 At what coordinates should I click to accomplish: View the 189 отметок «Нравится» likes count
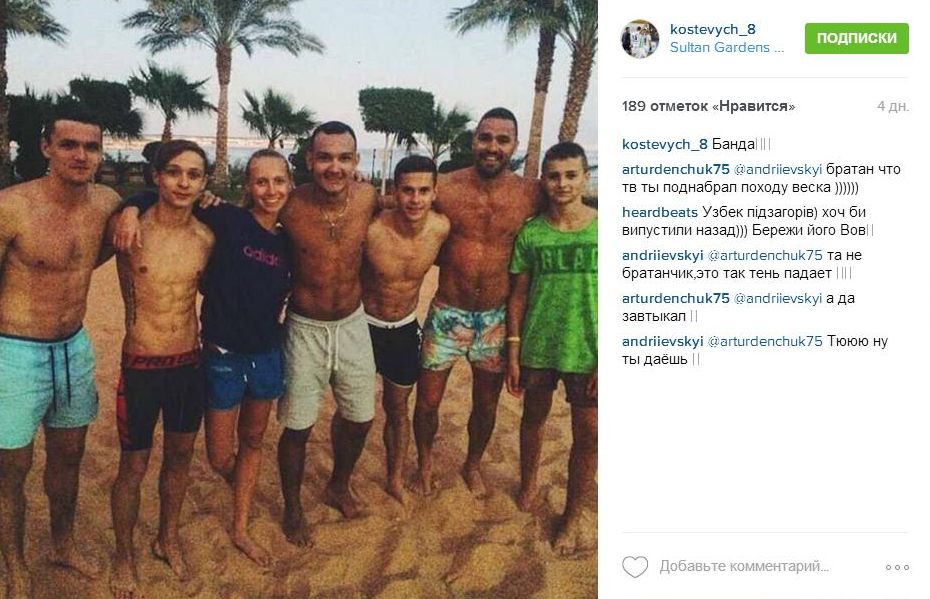pyautogui.click(x=708, y=106)
